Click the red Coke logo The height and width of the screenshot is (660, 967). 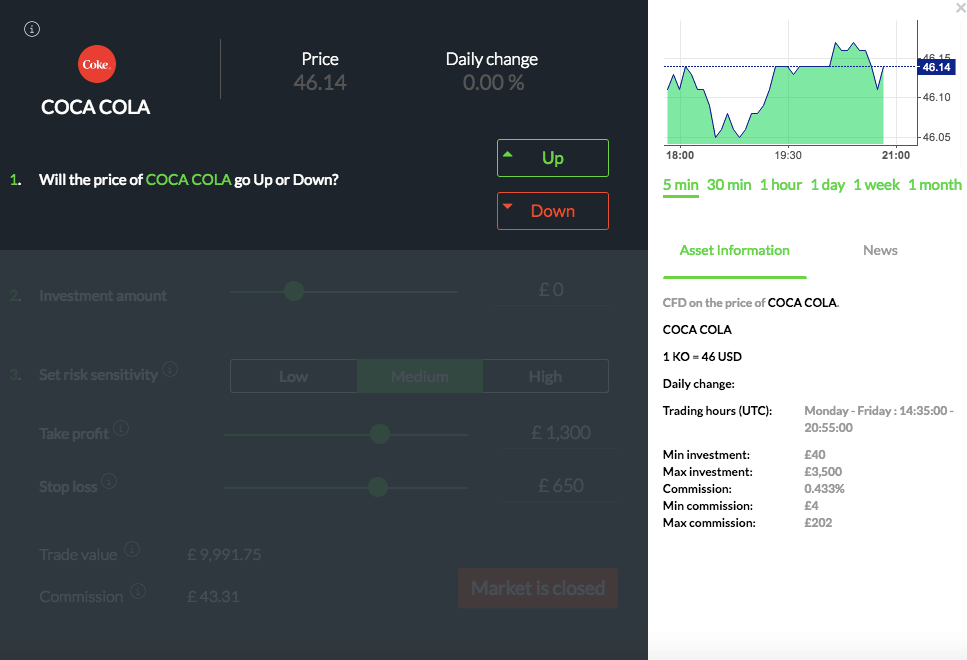click(97, 64)
